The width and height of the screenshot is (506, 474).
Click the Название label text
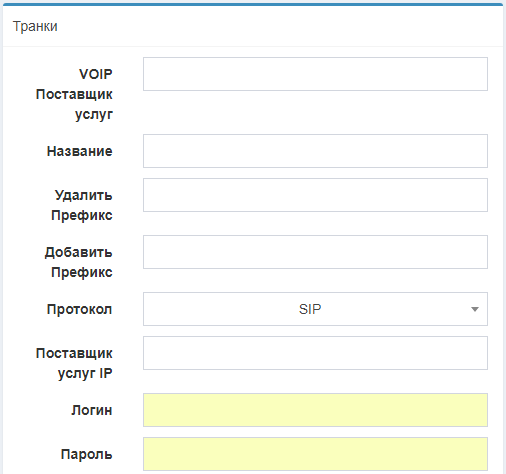pyautogui.click(x=80, y=151)
